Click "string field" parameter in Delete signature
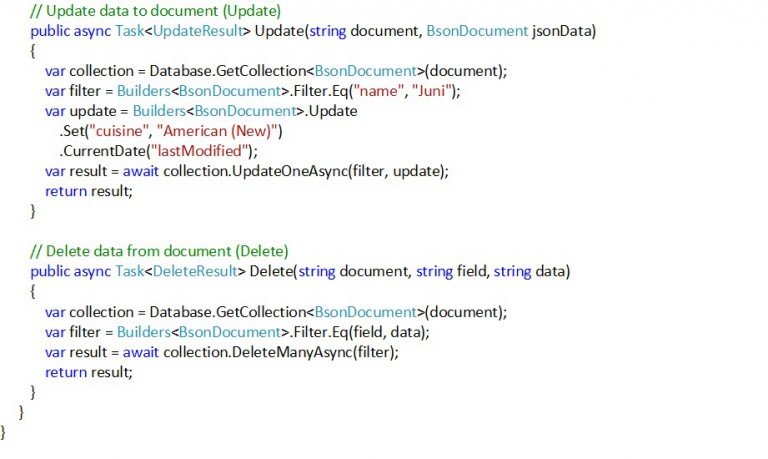768x459 pixels. (x=451, y=271)
